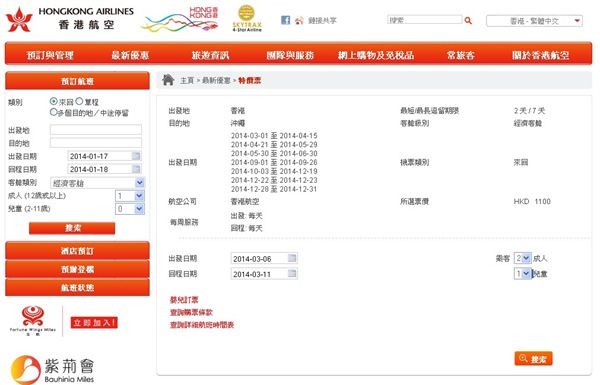Open the Hong Kong brand dragon logo

click(x=179, y=18)
